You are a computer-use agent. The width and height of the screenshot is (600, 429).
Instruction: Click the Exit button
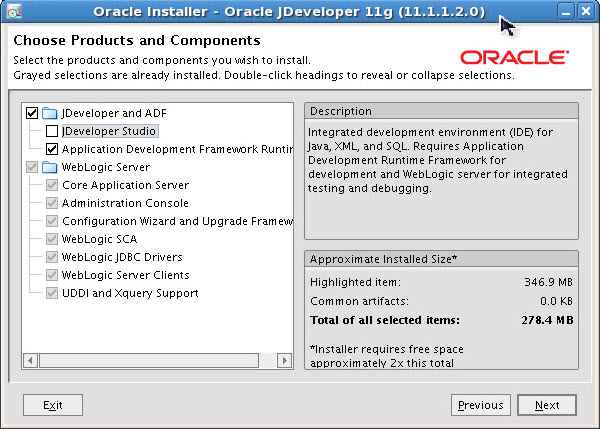pos(53,405)
